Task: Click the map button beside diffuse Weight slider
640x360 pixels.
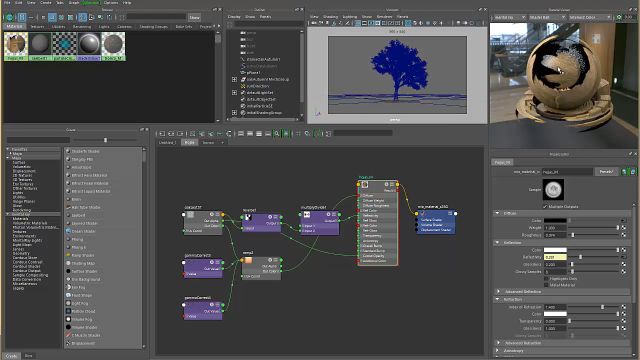Action: point(624,228)
